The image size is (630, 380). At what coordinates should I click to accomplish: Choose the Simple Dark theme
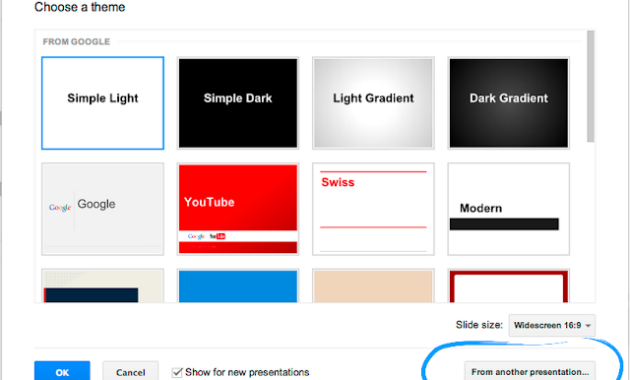pyautogui.click(x=238, y=103)
